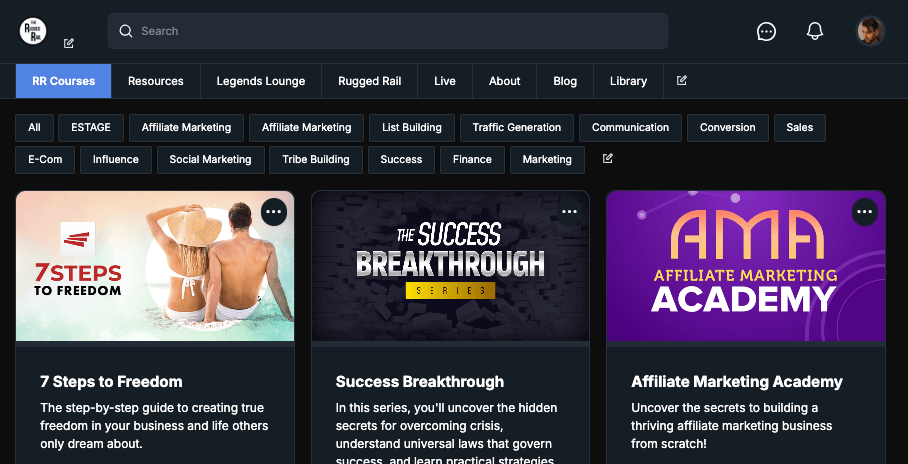Open the 7 Steps to Freedom thumbnail
908x464 pixels.
(x=155, y=266)
